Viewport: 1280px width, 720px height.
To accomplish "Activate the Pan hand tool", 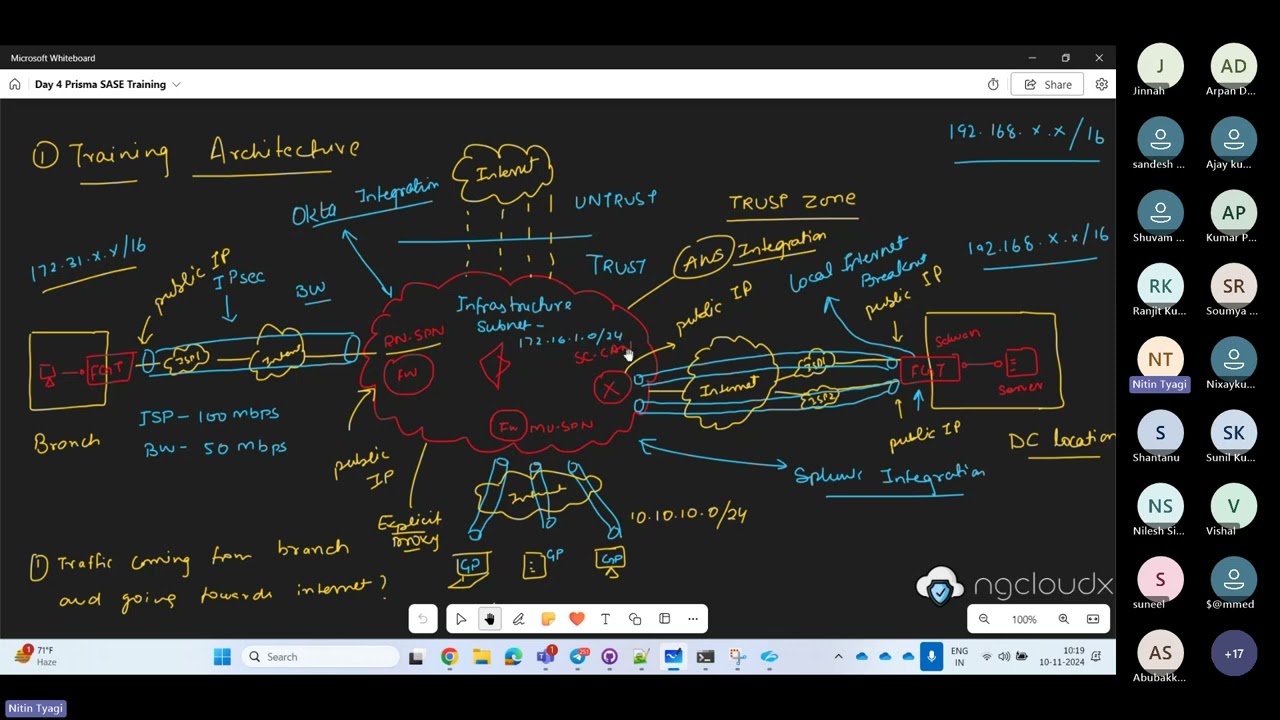I will (490, 619).
